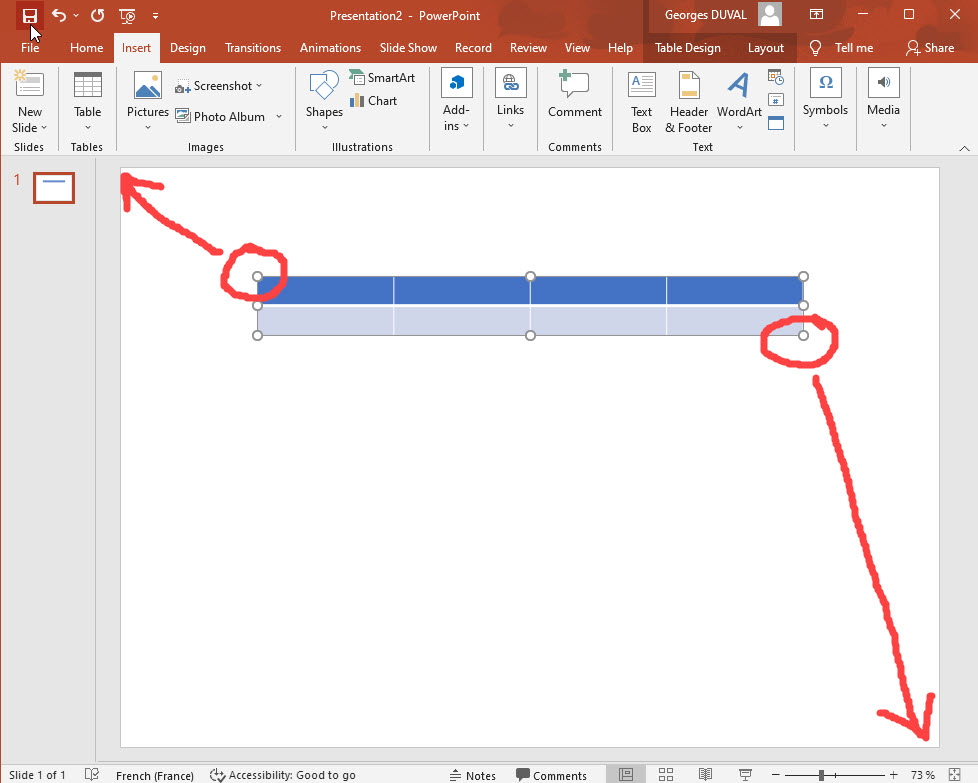This screenshot has height=783, width=978.
Task: Fit slide to current window icon
Action: coord(954,775)
